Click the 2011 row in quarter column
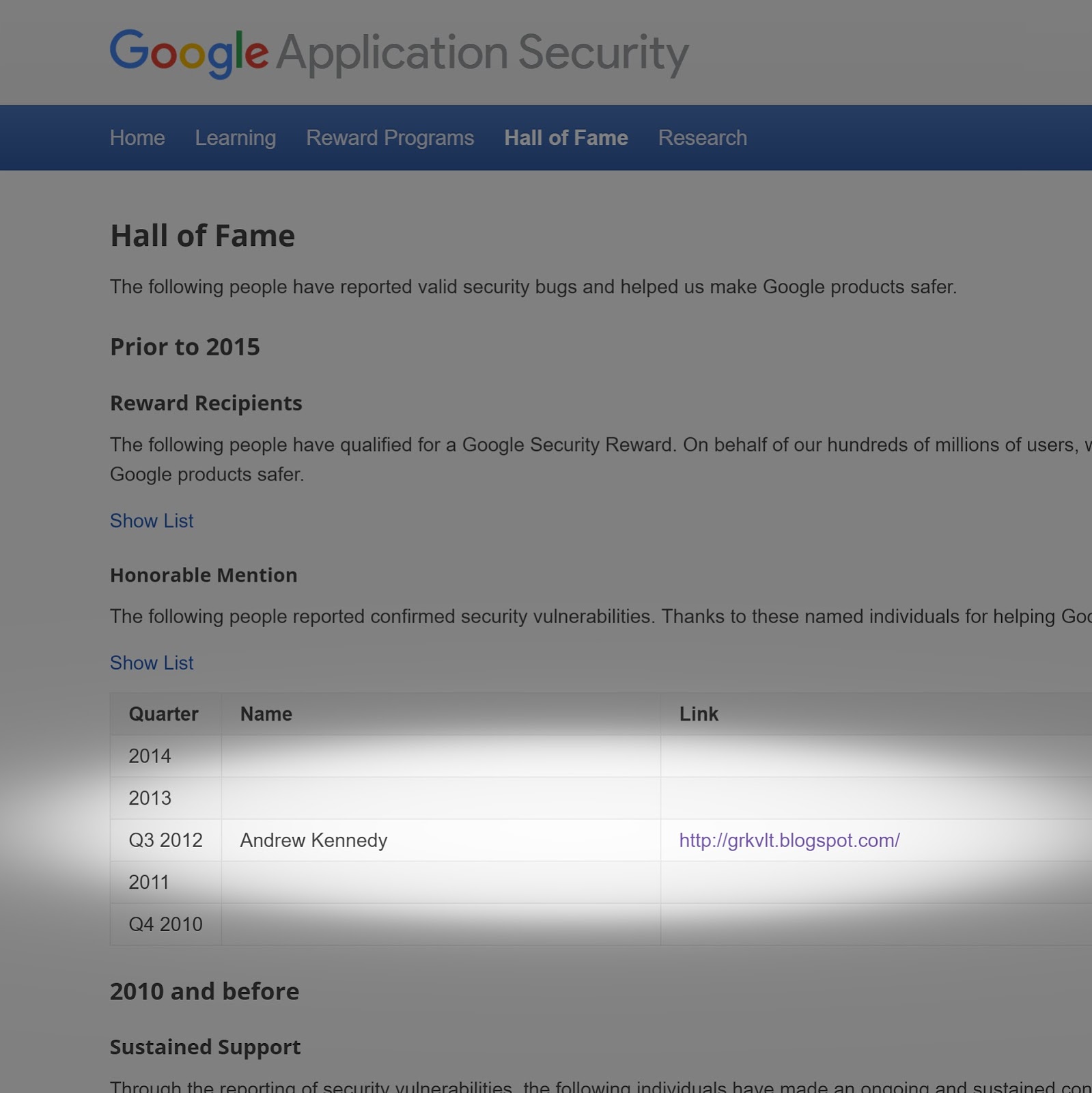 [166, 882]
